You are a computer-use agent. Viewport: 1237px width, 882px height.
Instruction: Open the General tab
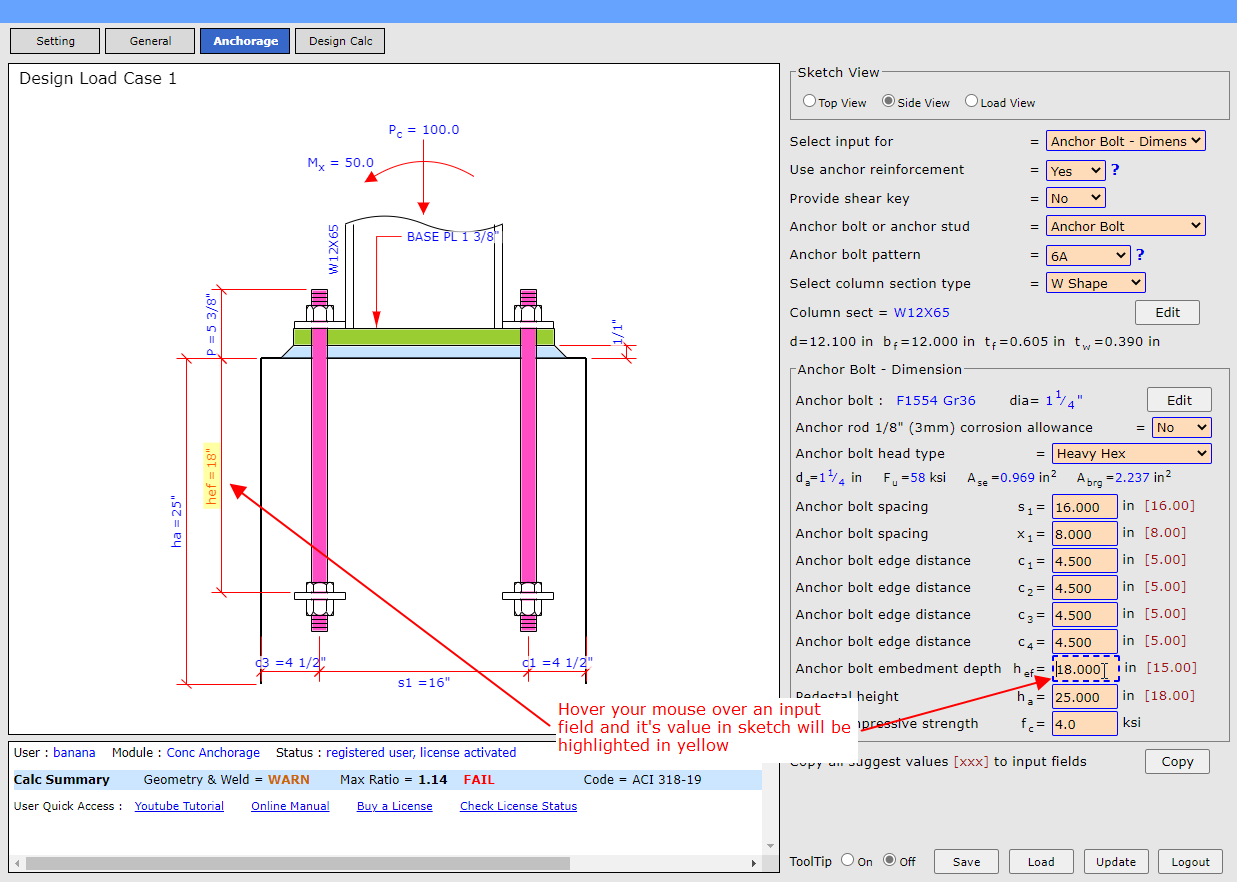(150, 41)
